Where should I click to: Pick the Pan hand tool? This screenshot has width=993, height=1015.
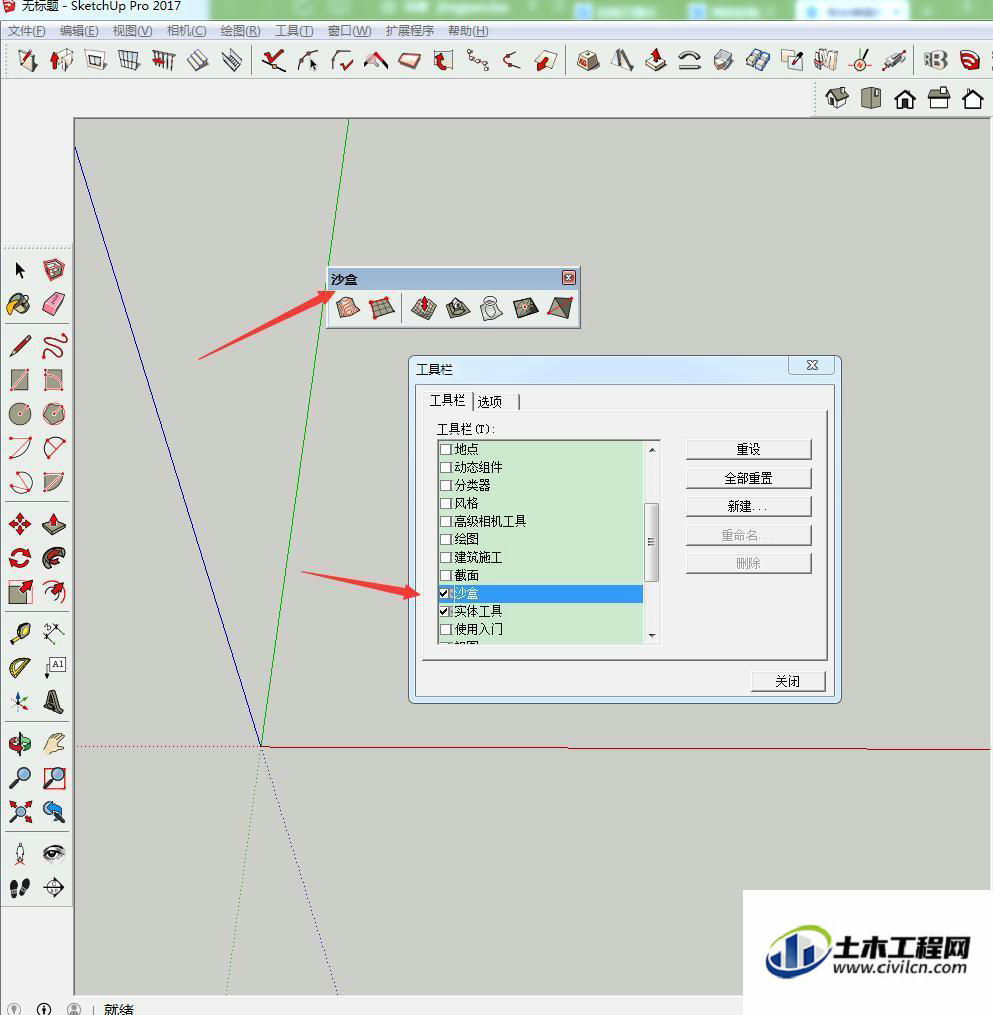[x=54, y=743]
